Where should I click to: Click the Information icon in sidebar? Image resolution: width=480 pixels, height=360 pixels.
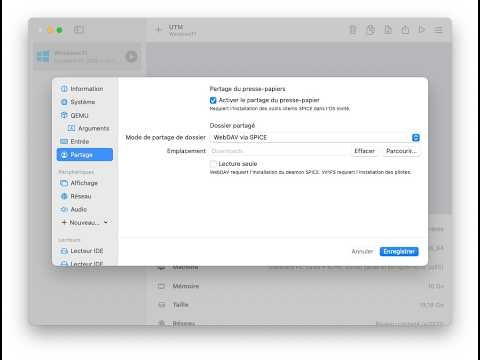click(64, 89)
